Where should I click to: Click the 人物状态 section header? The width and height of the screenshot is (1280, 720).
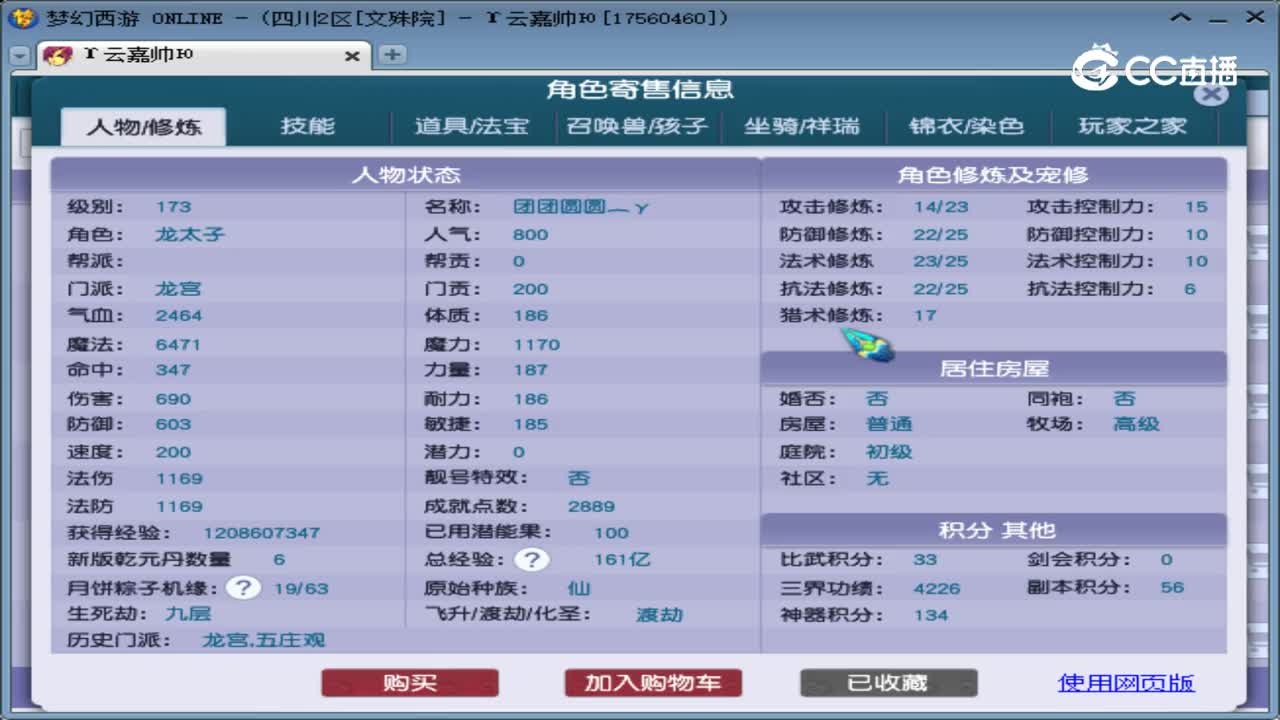coord(405,175)
